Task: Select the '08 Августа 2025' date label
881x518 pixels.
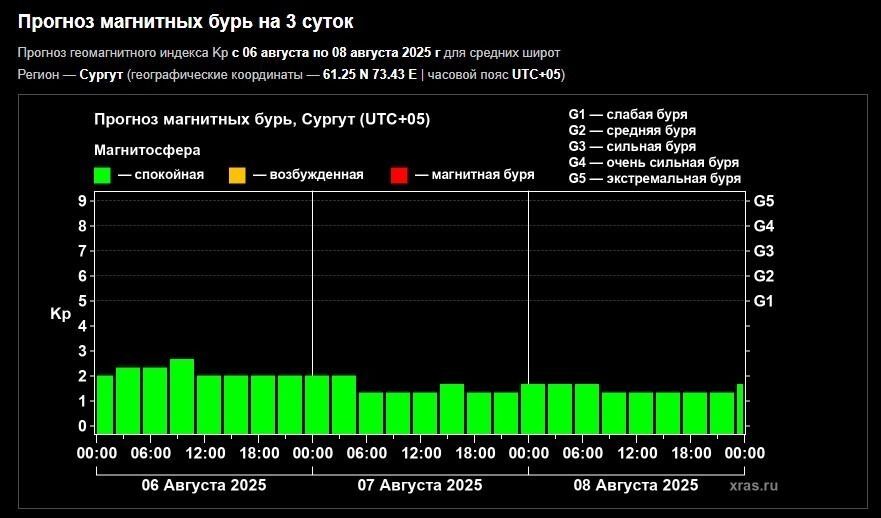Action: click(x=636, y=485)
